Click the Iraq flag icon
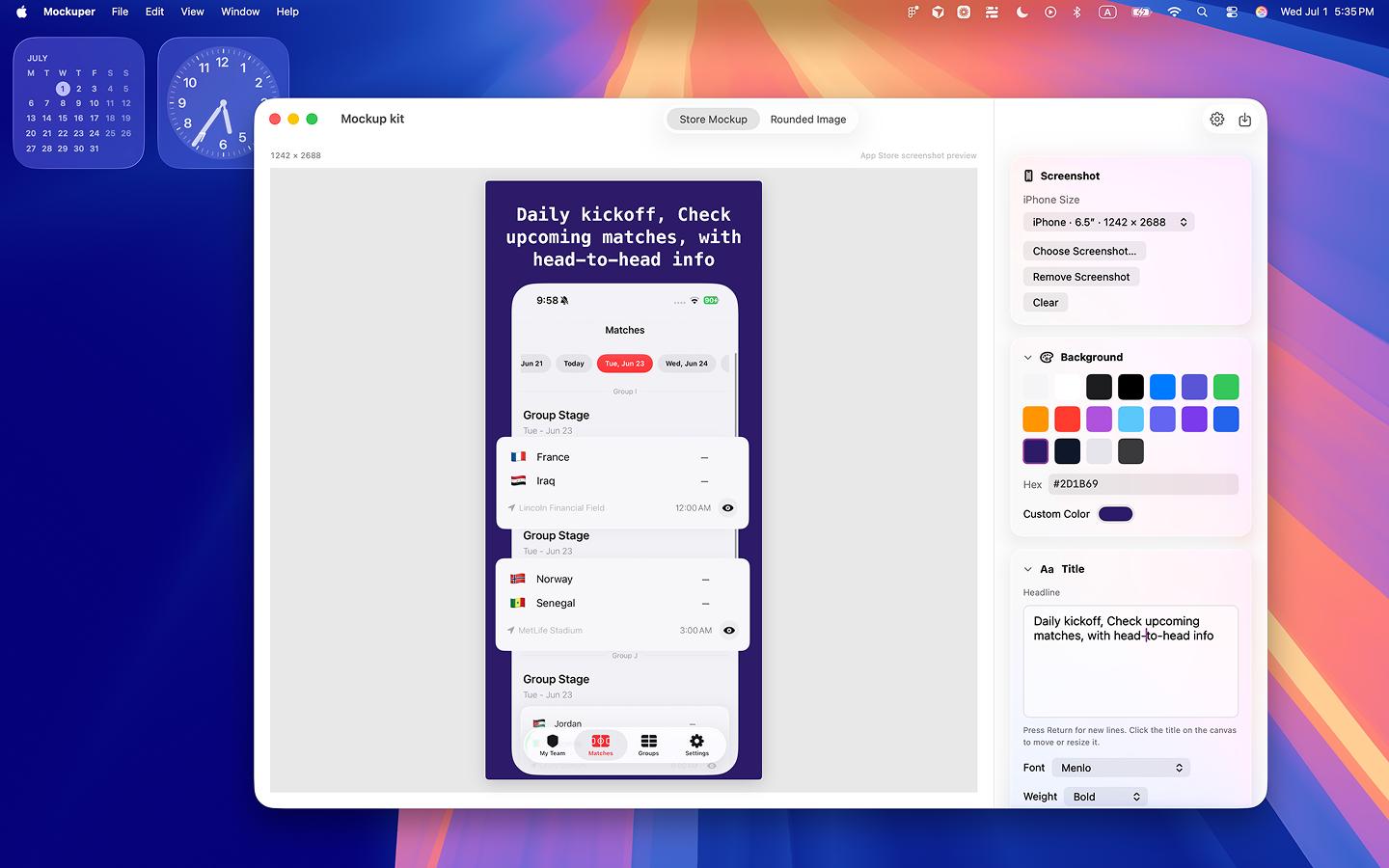The height and width of the screenshot is (868, 1389). 518,480
